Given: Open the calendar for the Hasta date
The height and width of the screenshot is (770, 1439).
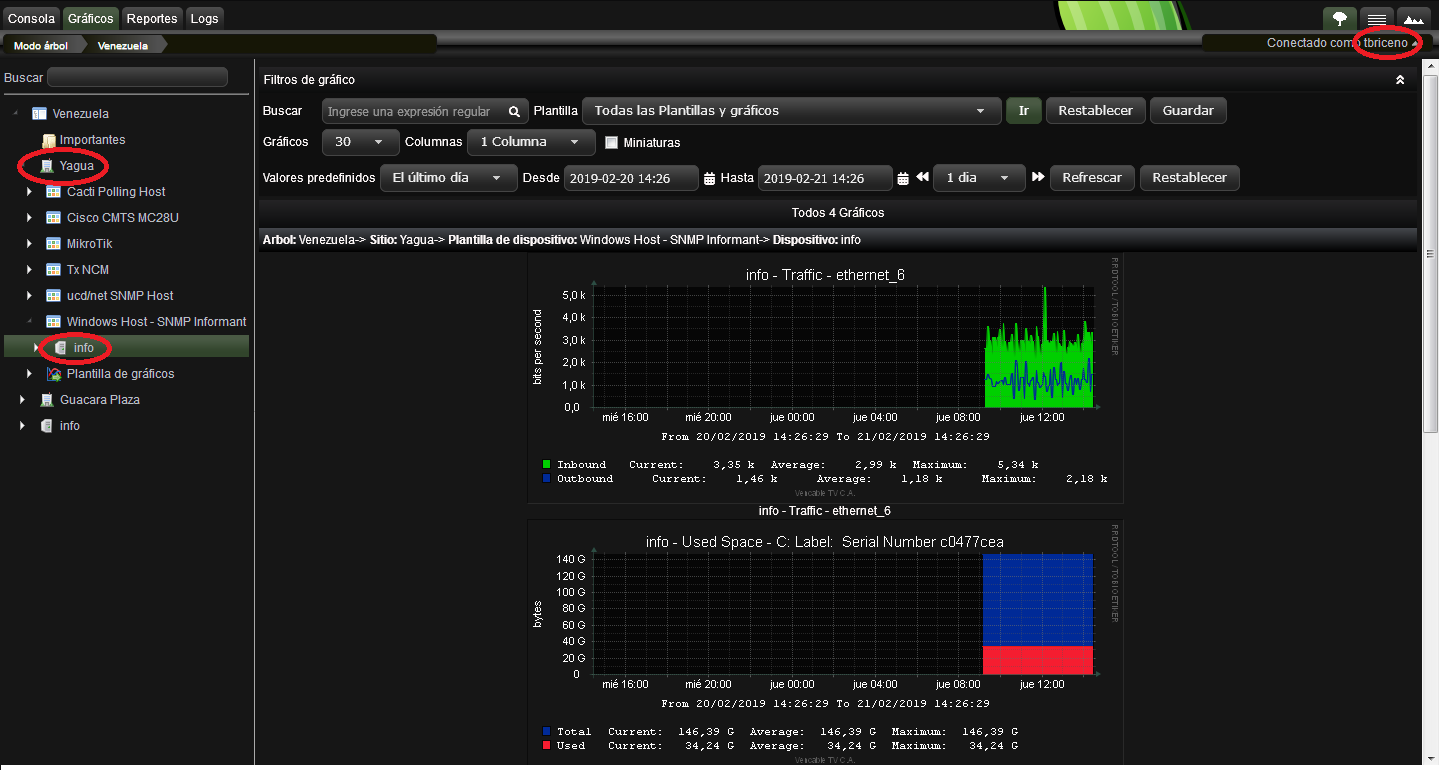Looking at the screenshot, I should tap(902, 178).
